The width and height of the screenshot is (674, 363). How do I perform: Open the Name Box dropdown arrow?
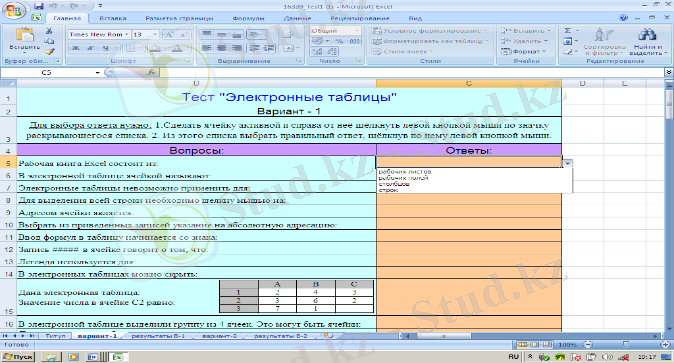click(x=98, y=73)
